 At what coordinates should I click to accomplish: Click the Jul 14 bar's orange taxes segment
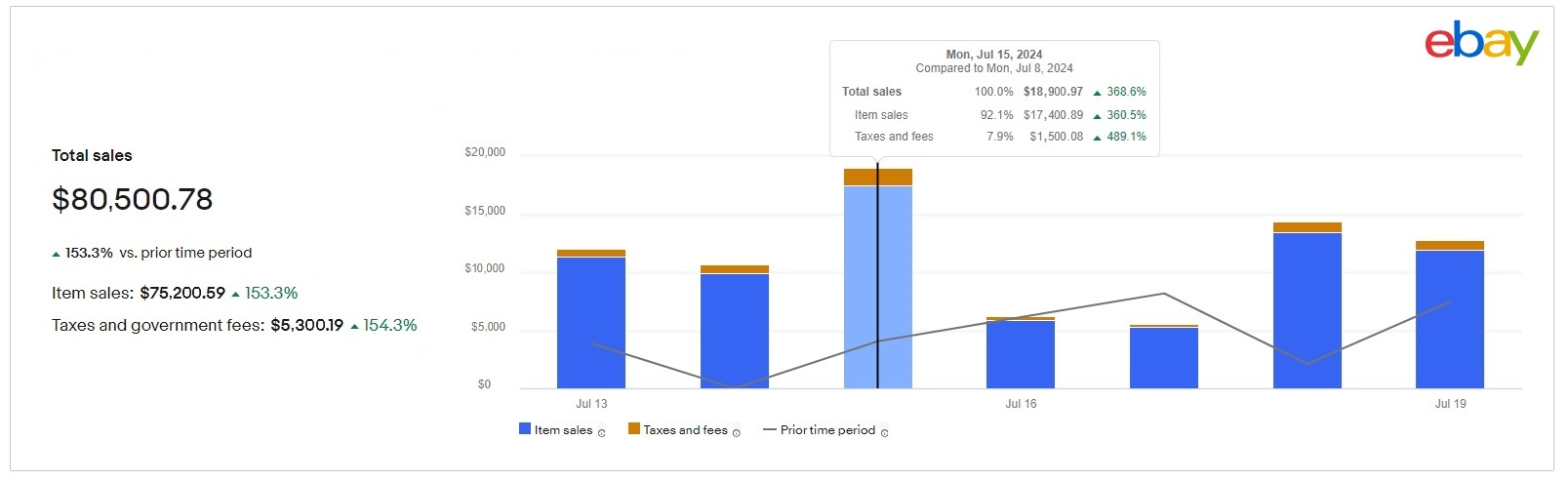[735, 269]
